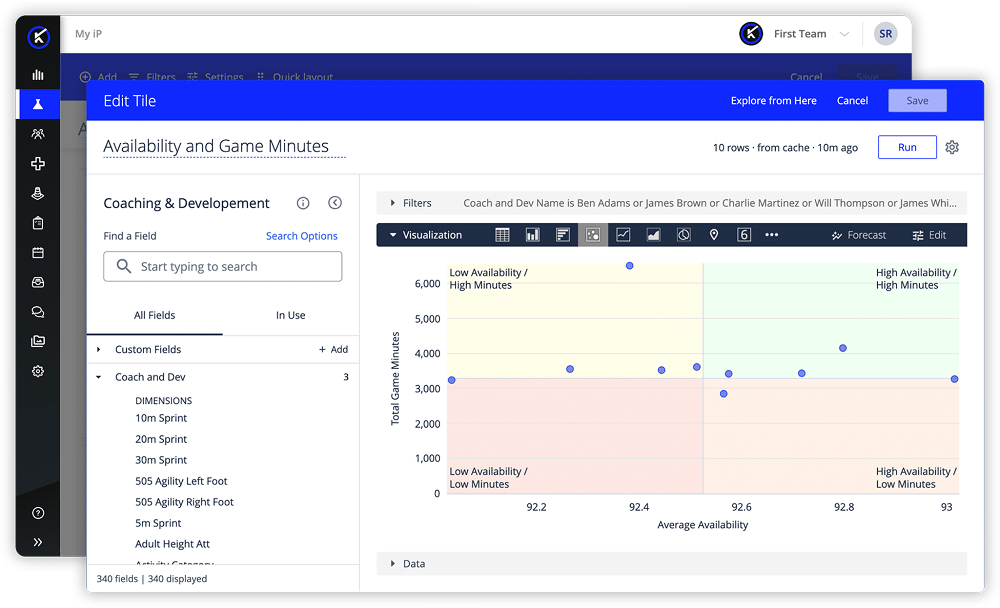Click the Find a Field search box

coord(223,267)
